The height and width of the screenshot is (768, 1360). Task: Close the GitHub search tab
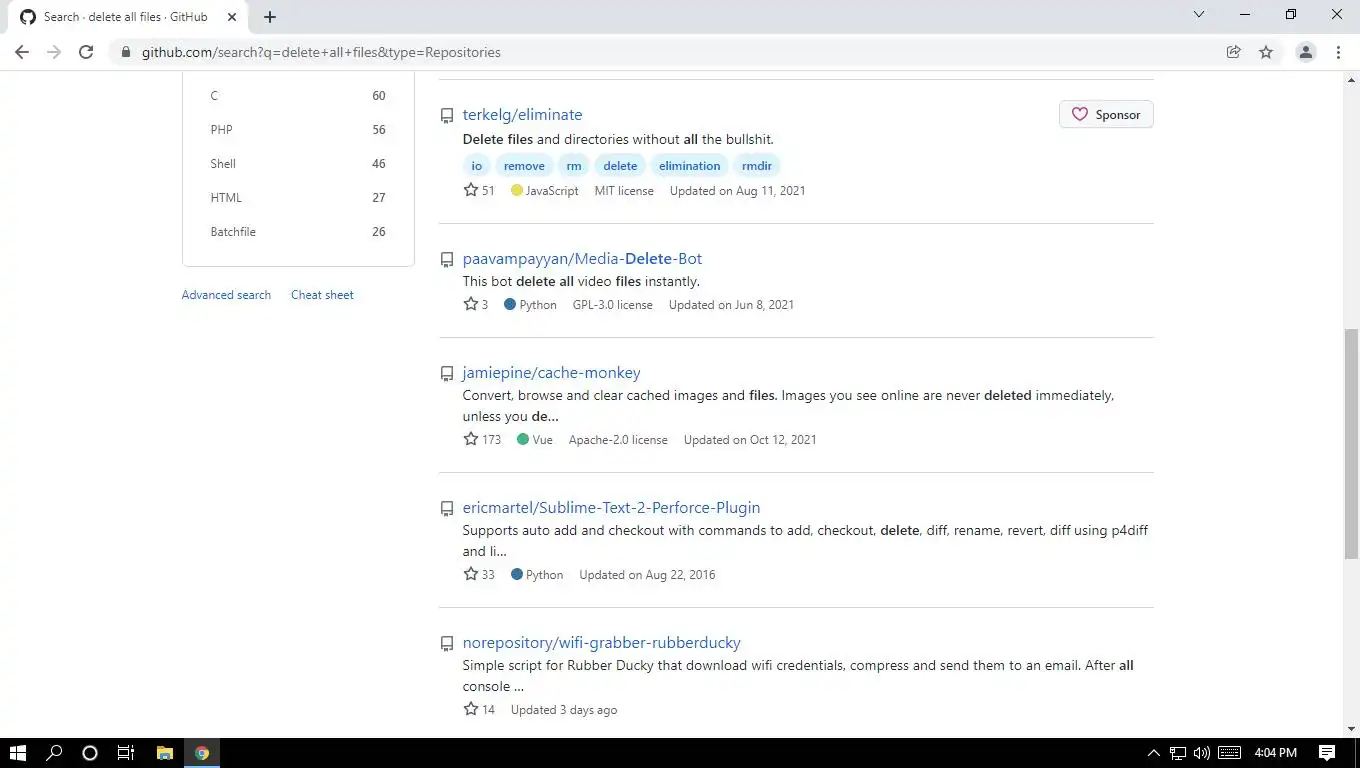click(x=232, y=17)
